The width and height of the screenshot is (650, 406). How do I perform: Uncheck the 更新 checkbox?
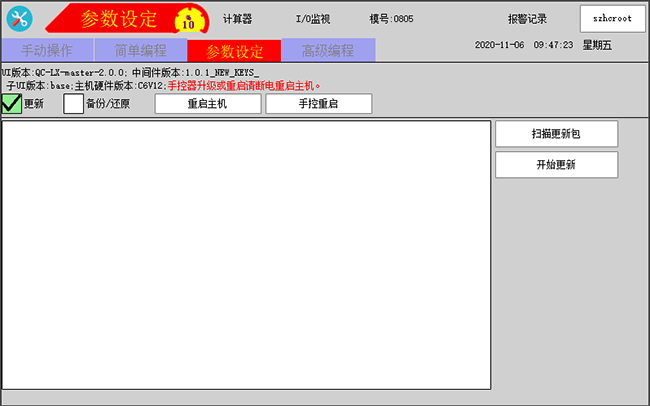(12, 104)
